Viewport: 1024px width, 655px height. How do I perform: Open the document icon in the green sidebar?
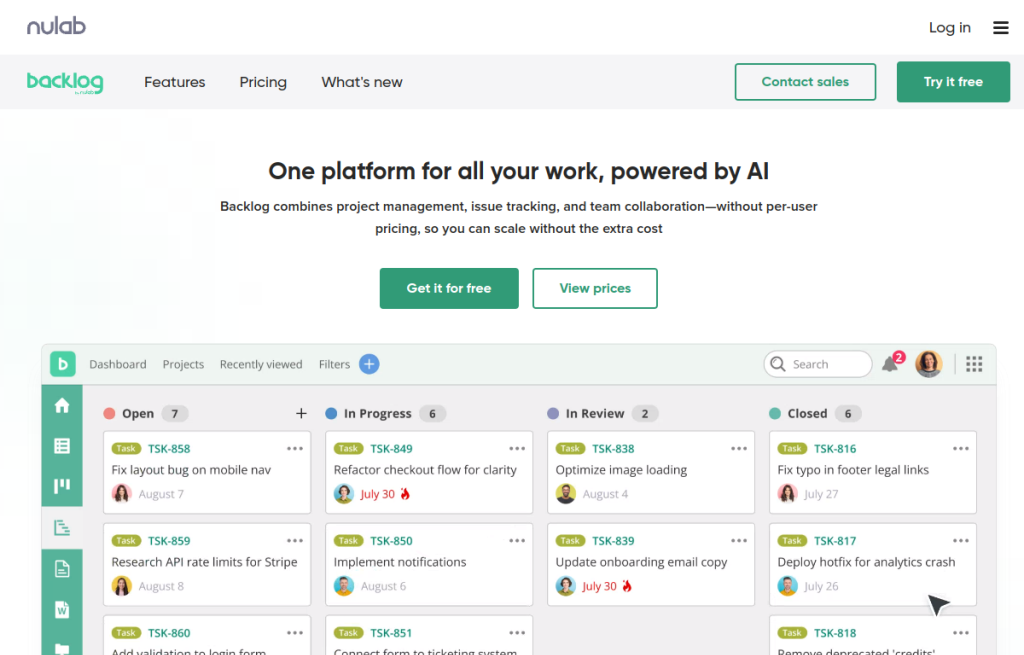click(62, 569)
